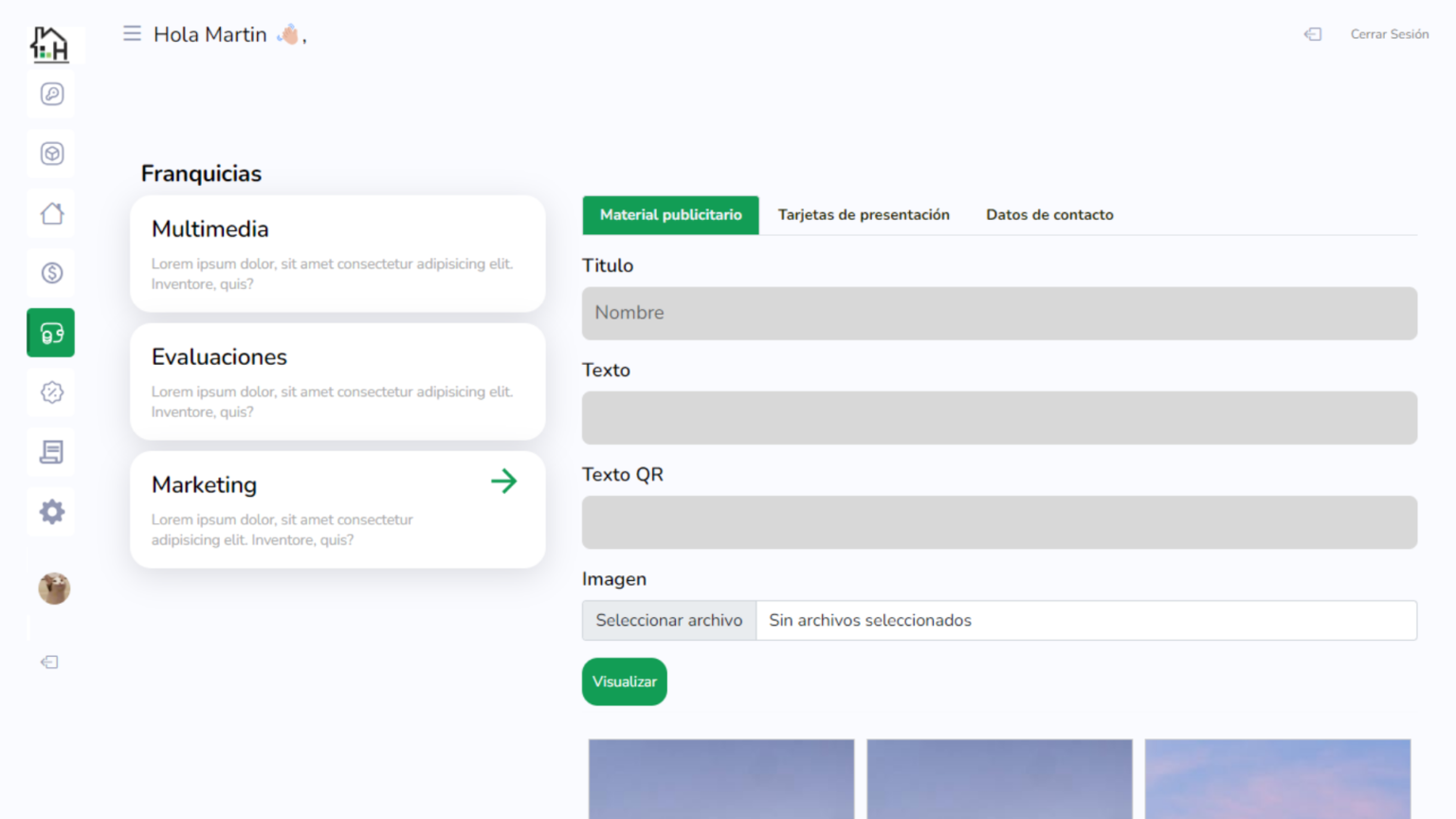Image resolution: width=1456 pixels, height=819 pixels.
Task: Go to the home house sidebar icon
Action: click(x=52, y=213)
